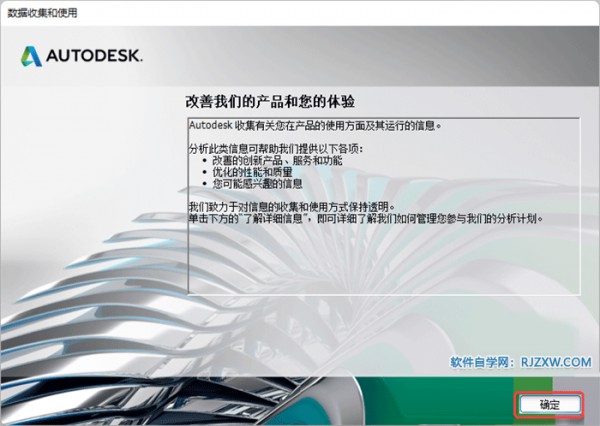Click the text 分析此类信息可帮助我们提供以下各项

tap(275, 149)
